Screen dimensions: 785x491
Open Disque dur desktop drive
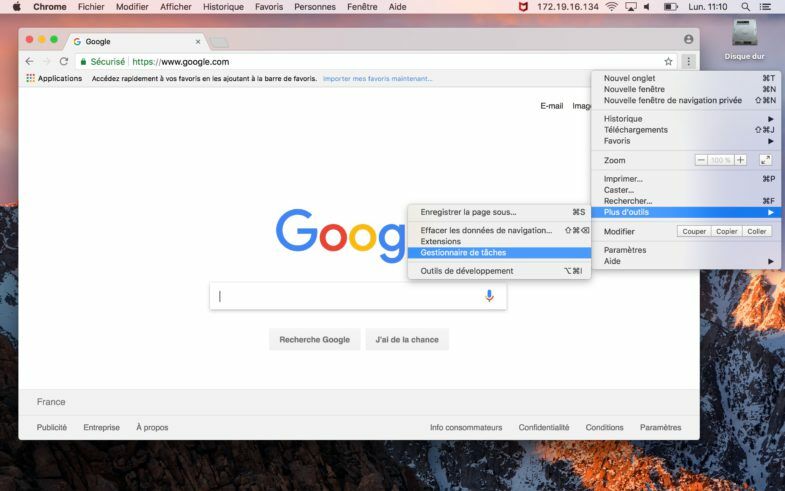tap(744, 40)
